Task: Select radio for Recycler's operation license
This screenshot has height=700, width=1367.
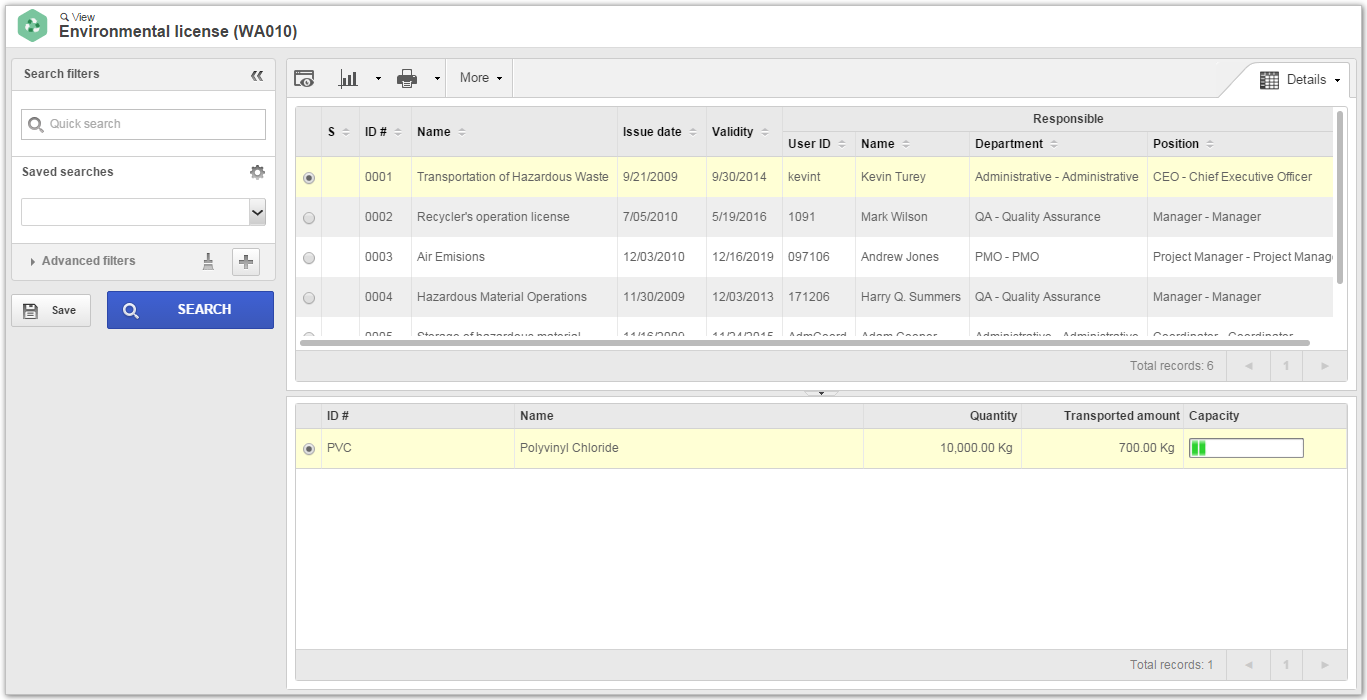Action: coord(309,218)
